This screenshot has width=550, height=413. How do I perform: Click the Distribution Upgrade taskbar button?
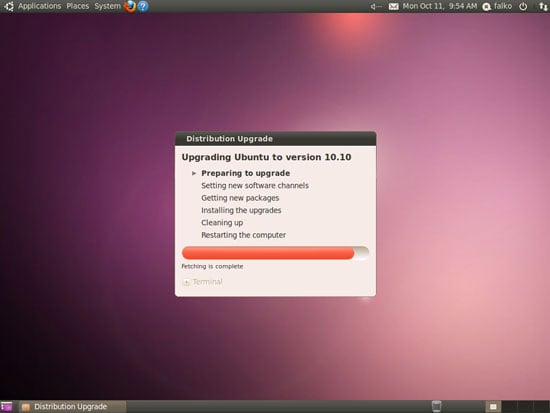pos(72,407)
